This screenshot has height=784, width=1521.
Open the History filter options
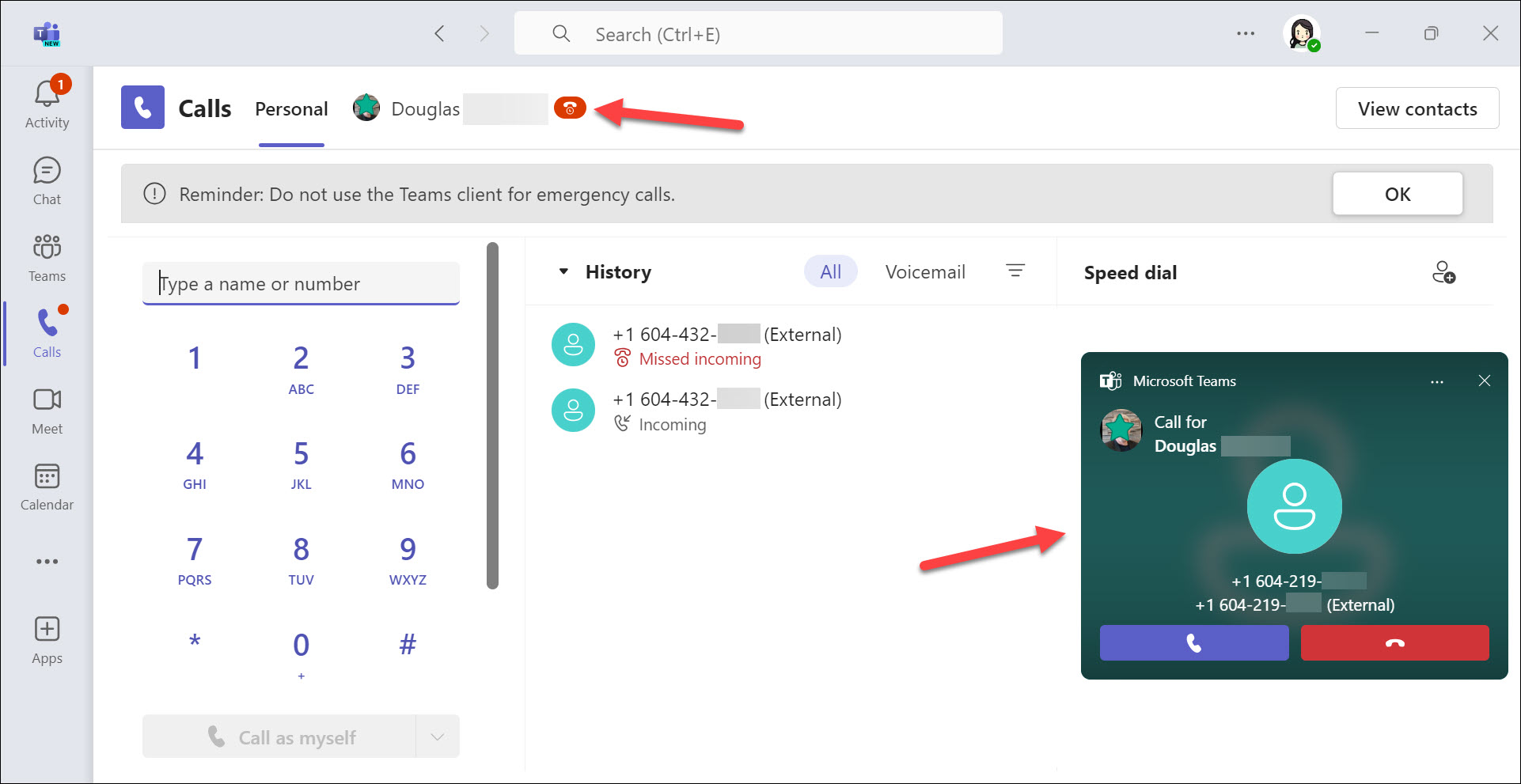coord(1016,271)
